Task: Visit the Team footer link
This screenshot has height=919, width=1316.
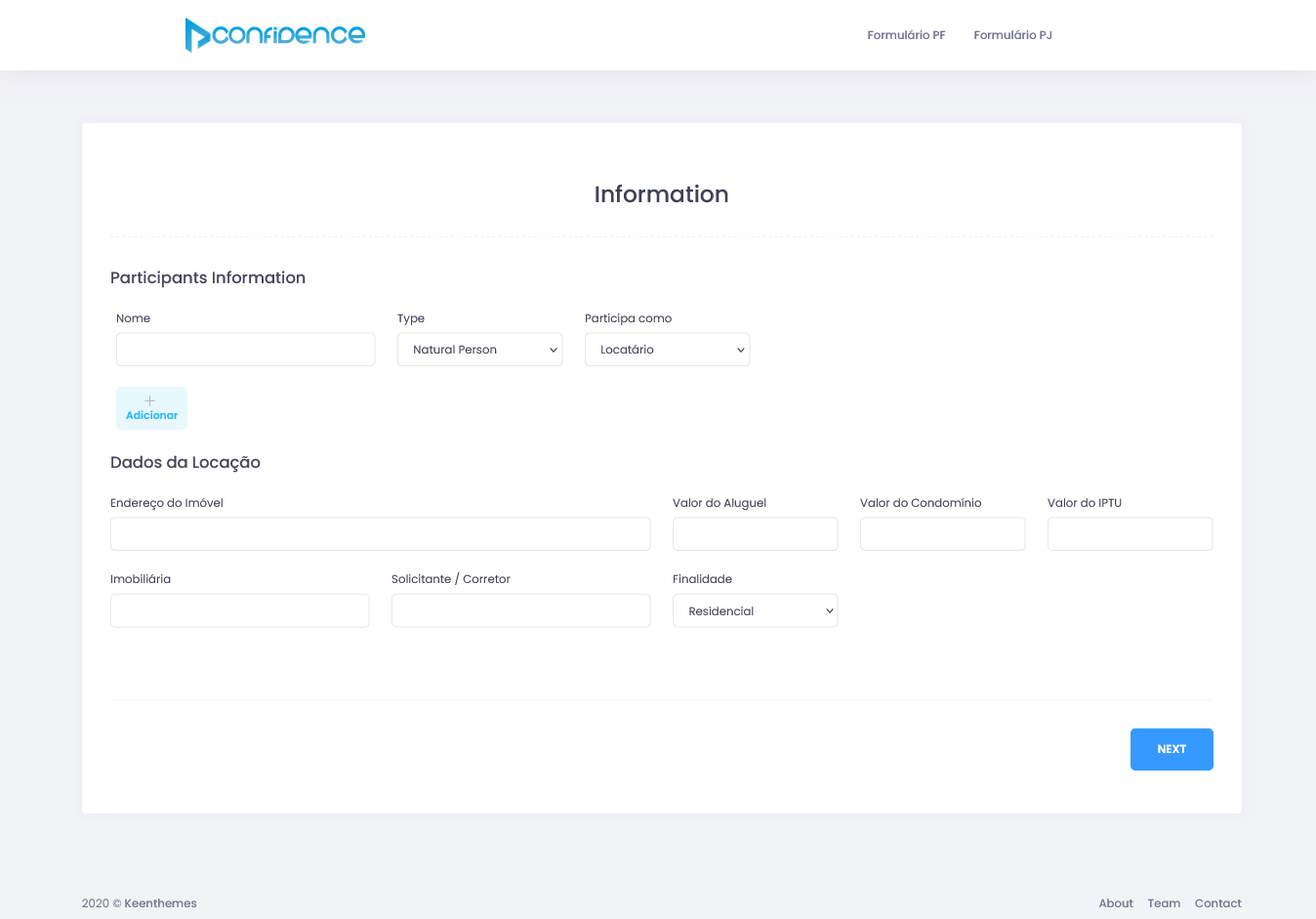Action: (1164, 903)
